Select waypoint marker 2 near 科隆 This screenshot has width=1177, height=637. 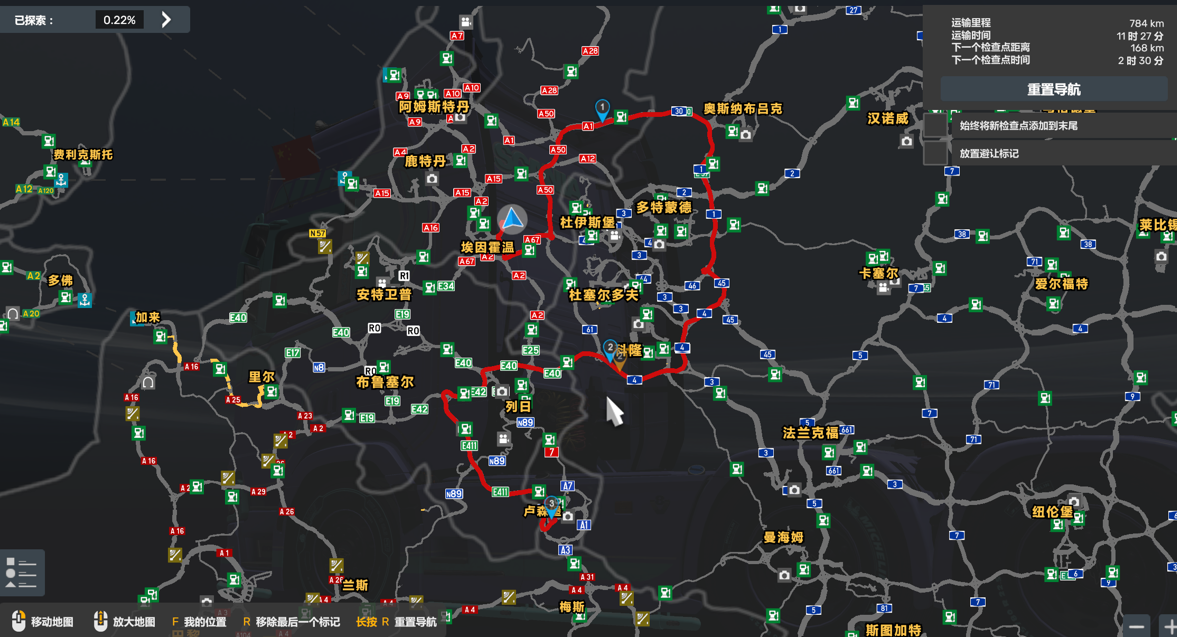coord(610,349)
